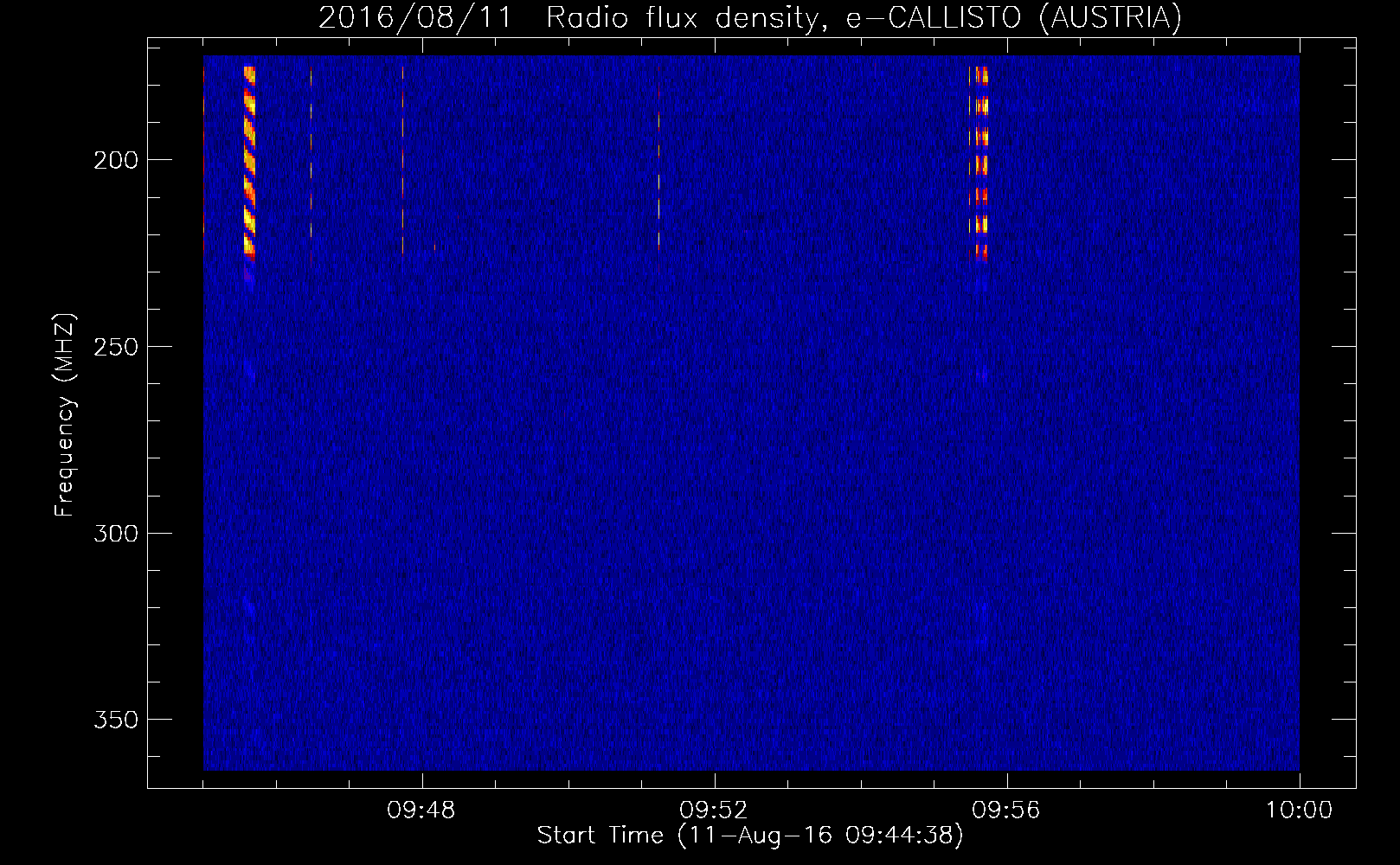This screenshot has width=1400, height=865.
Task: Click the 'Start Time (11-Aug-16 09:44:38)' label
Action: pyautogui.click(x=750, y=836)
